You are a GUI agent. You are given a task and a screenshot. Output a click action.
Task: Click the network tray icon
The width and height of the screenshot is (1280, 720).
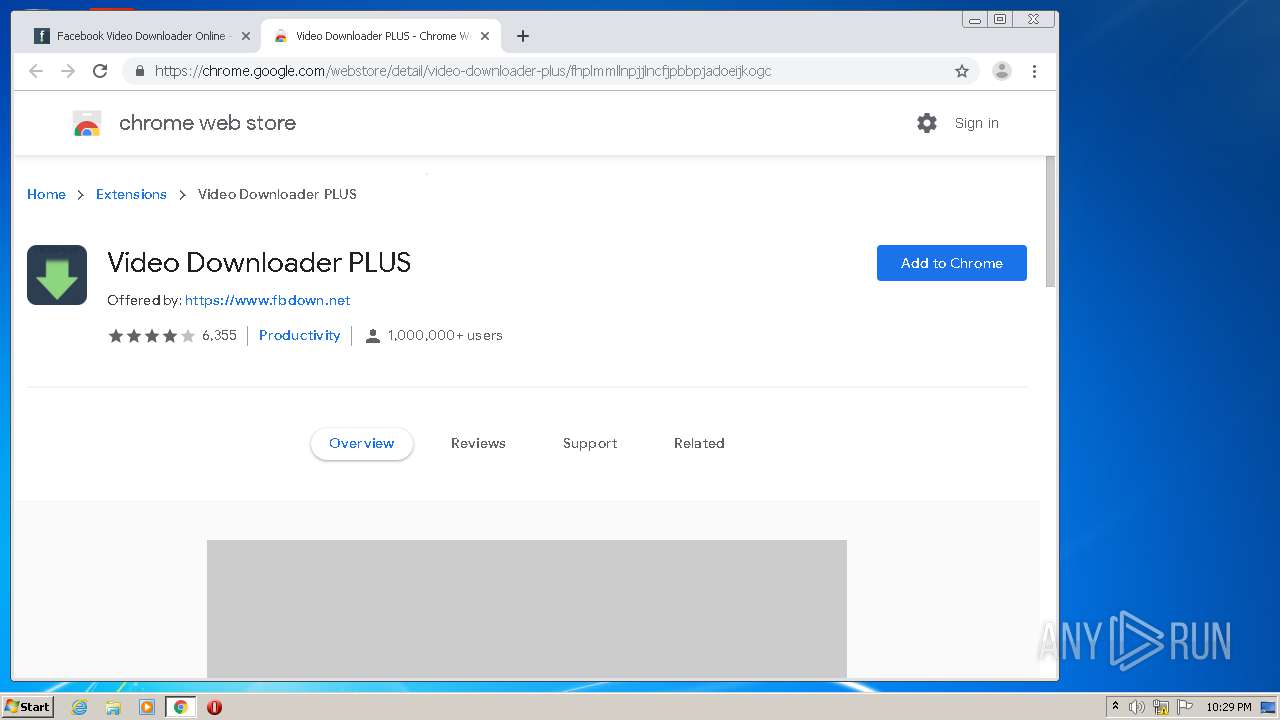[x=1161, y=707]
